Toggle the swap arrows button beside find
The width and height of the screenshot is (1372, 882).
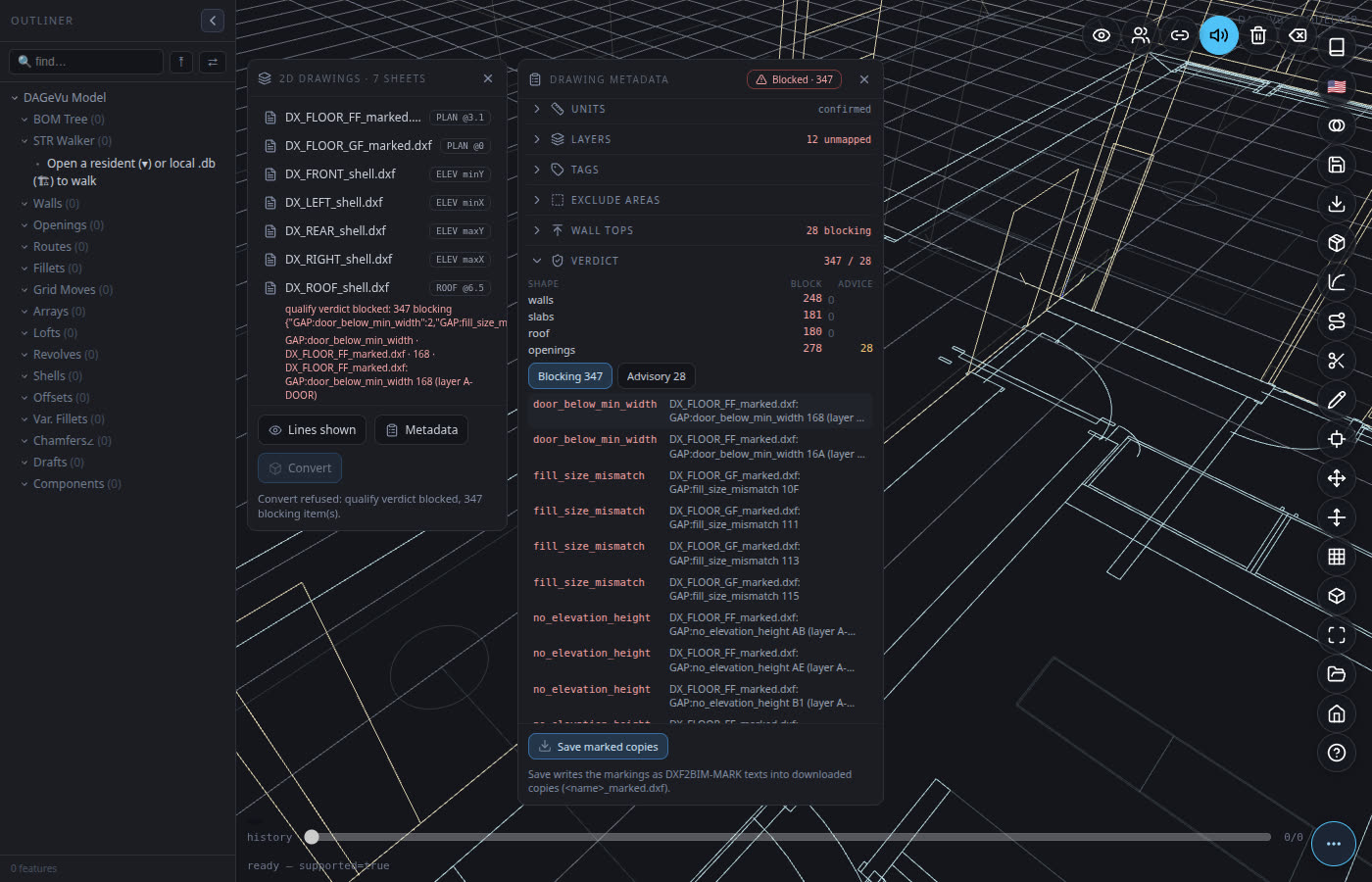tap(213, 62)
